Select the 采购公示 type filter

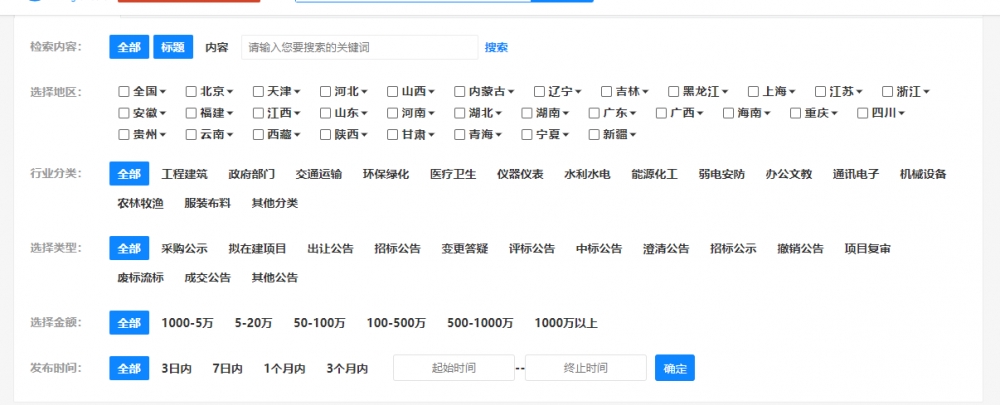(x=184, y=249)
